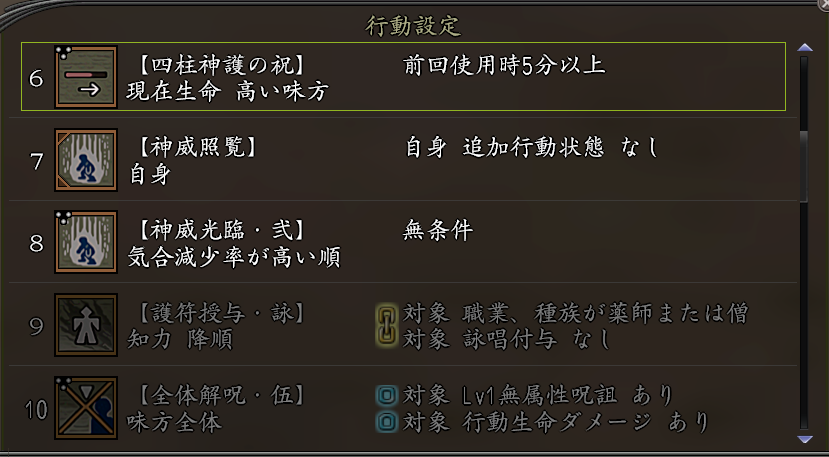The height and width of the screenshot is (457, 829).
Task: Select the 神威照覧 skill icon in row 7
Action: click(85, 160)
